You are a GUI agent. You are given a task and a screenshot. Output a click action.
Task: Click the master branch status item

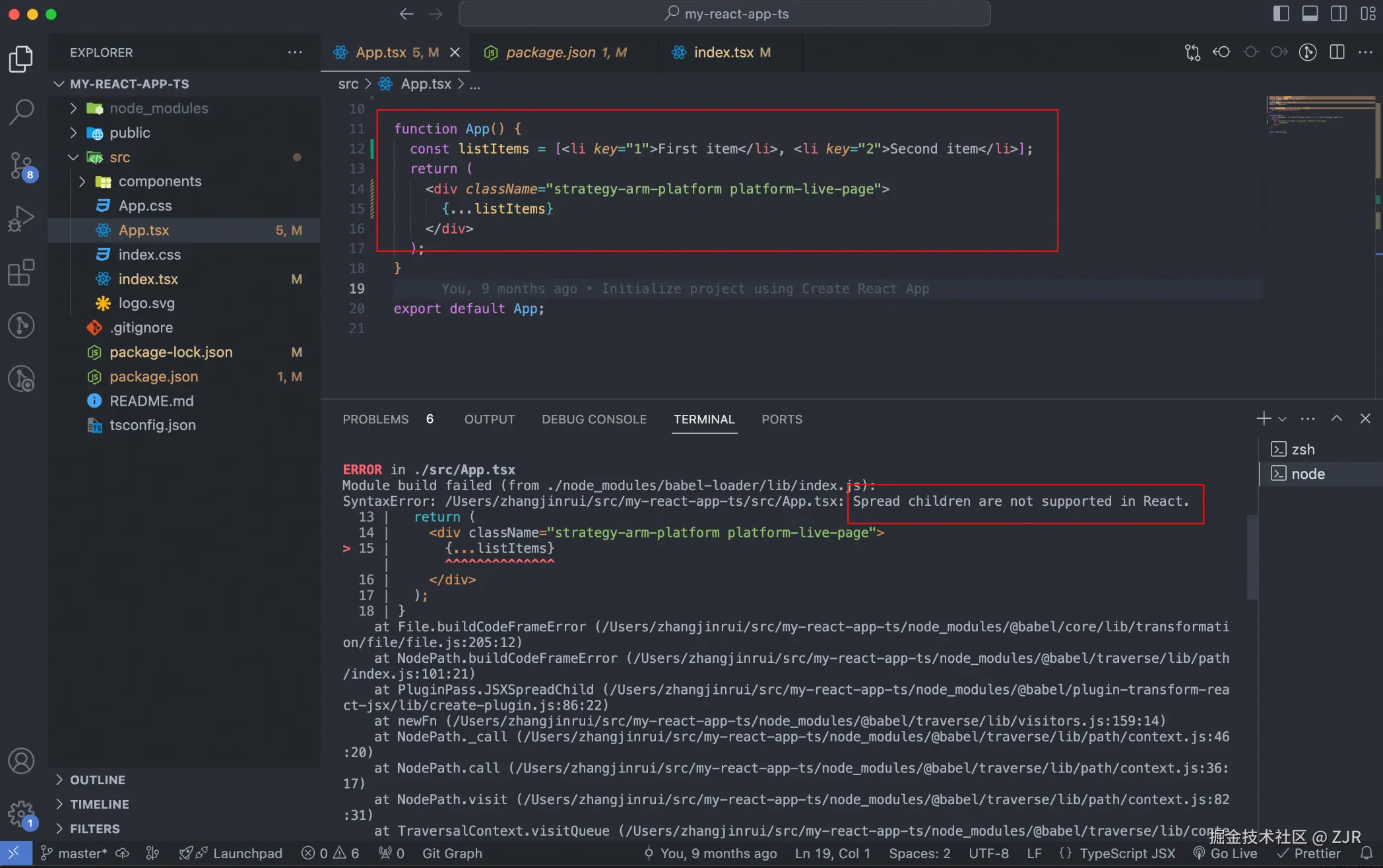[x=74, y=853]
